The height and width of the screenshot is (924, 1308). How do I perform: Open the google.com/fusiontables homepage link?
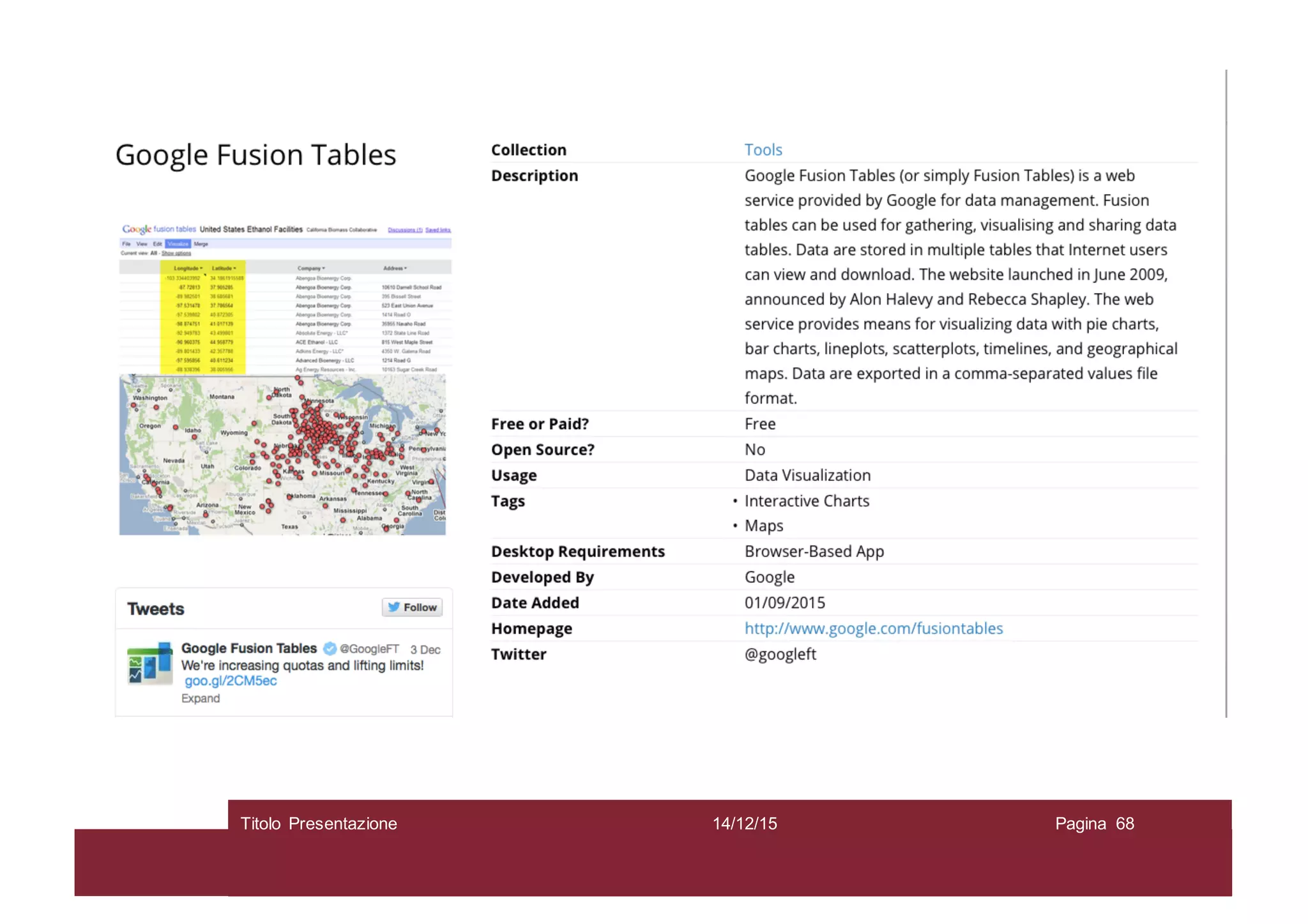tap(873, 629)
